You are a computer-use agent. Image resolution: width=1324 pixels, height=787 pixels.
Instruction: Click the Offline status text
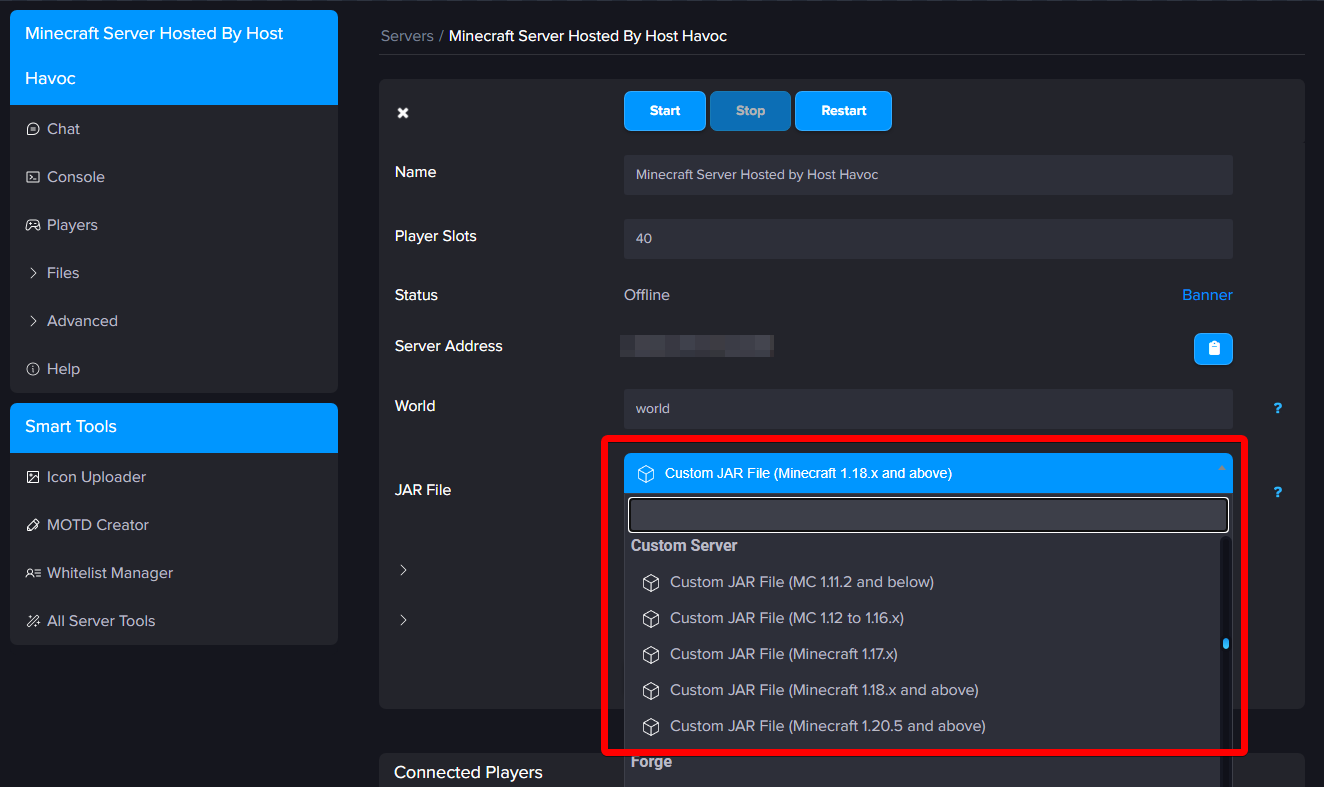click(647, 295)
